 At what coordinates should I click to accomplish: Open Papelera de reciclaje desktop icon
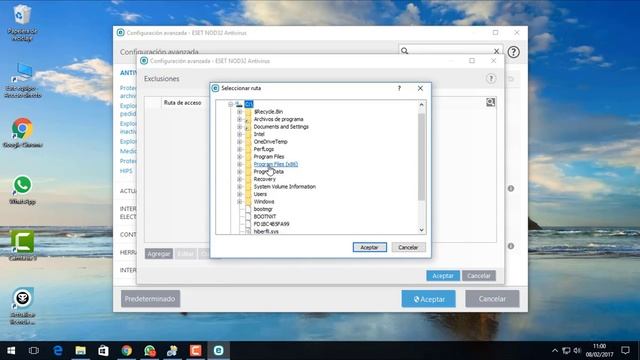[x=22, y=22]
